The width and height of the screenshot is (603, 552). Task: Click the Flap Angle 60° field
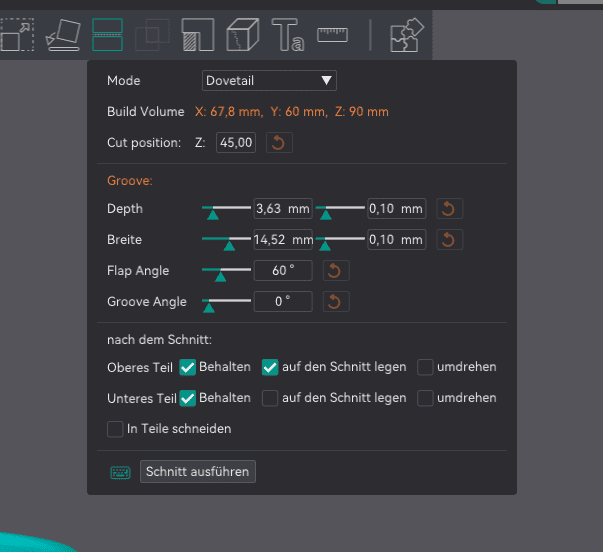coord(283,270)
